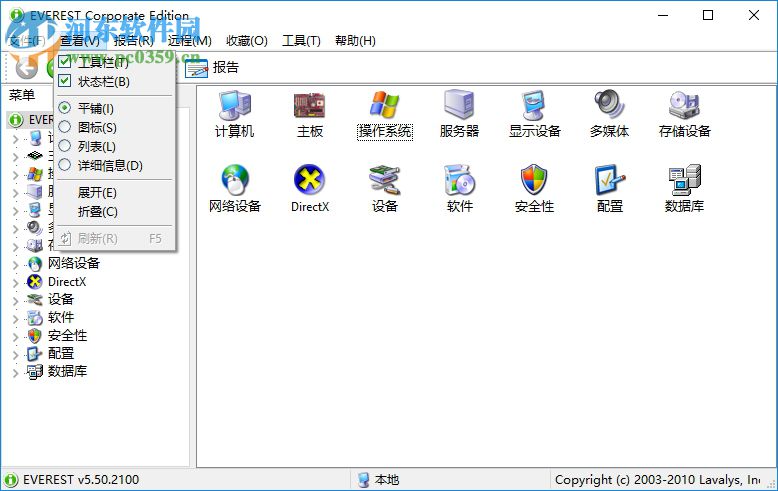This screenshot has height=491, width=778.
Task: Select 数据库 in the tree menu
Action: tap(67, 371)
